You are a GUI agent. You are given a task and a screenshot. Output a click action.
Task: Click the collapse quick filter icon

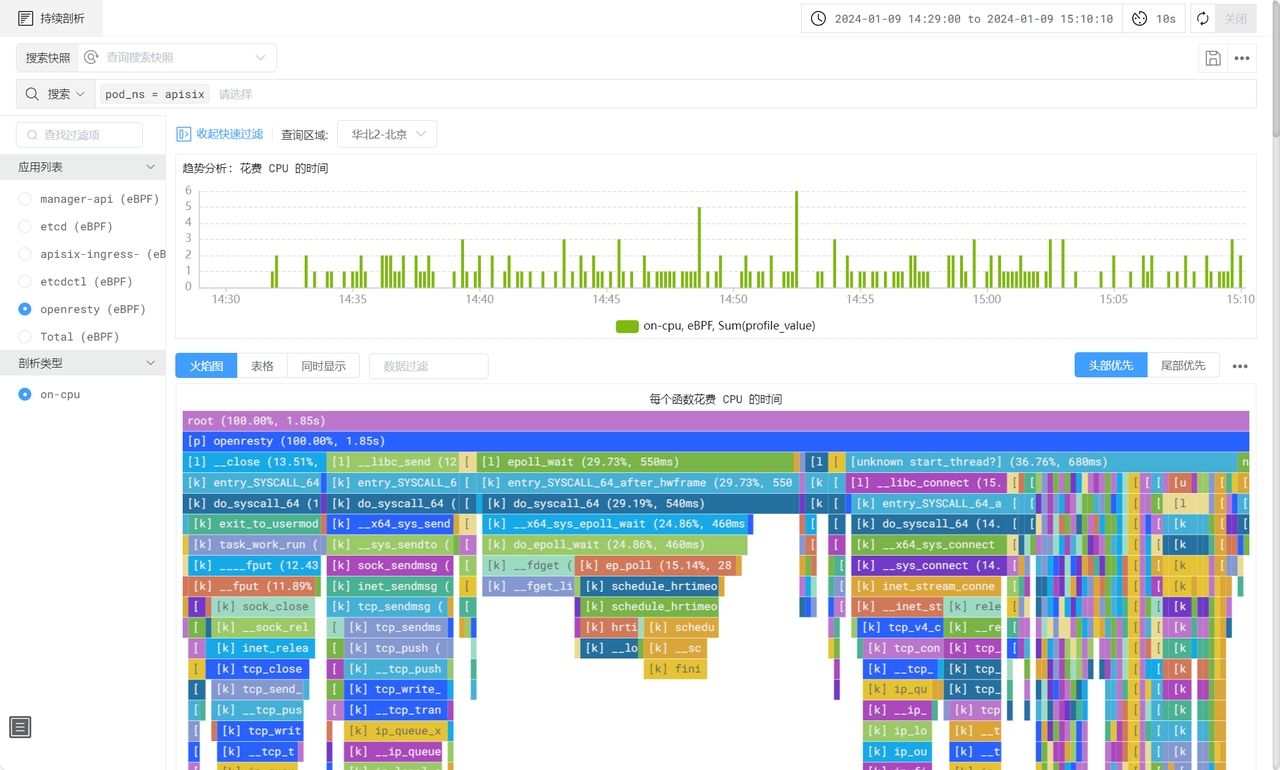(x=184, y=134)
